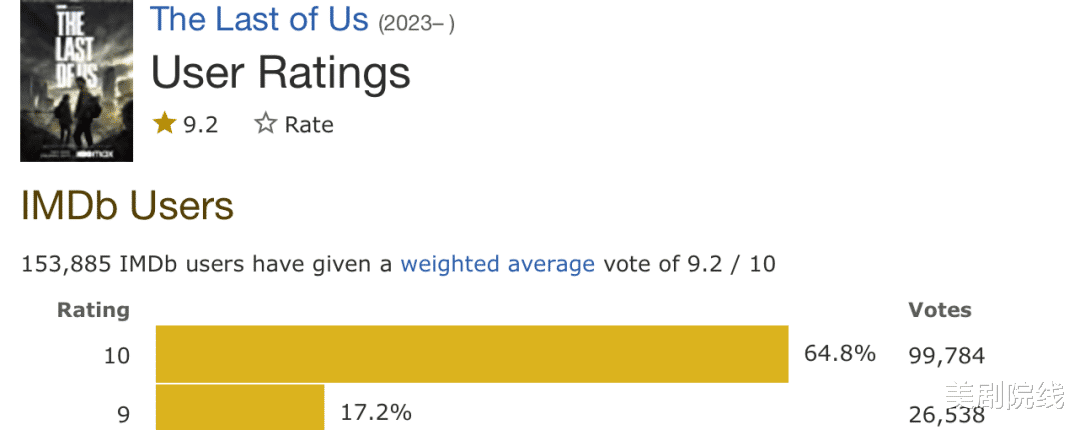Screen dimensions: 1080x430
Task: Click the (2023– ) year text
Action: [x=416, y=23]
